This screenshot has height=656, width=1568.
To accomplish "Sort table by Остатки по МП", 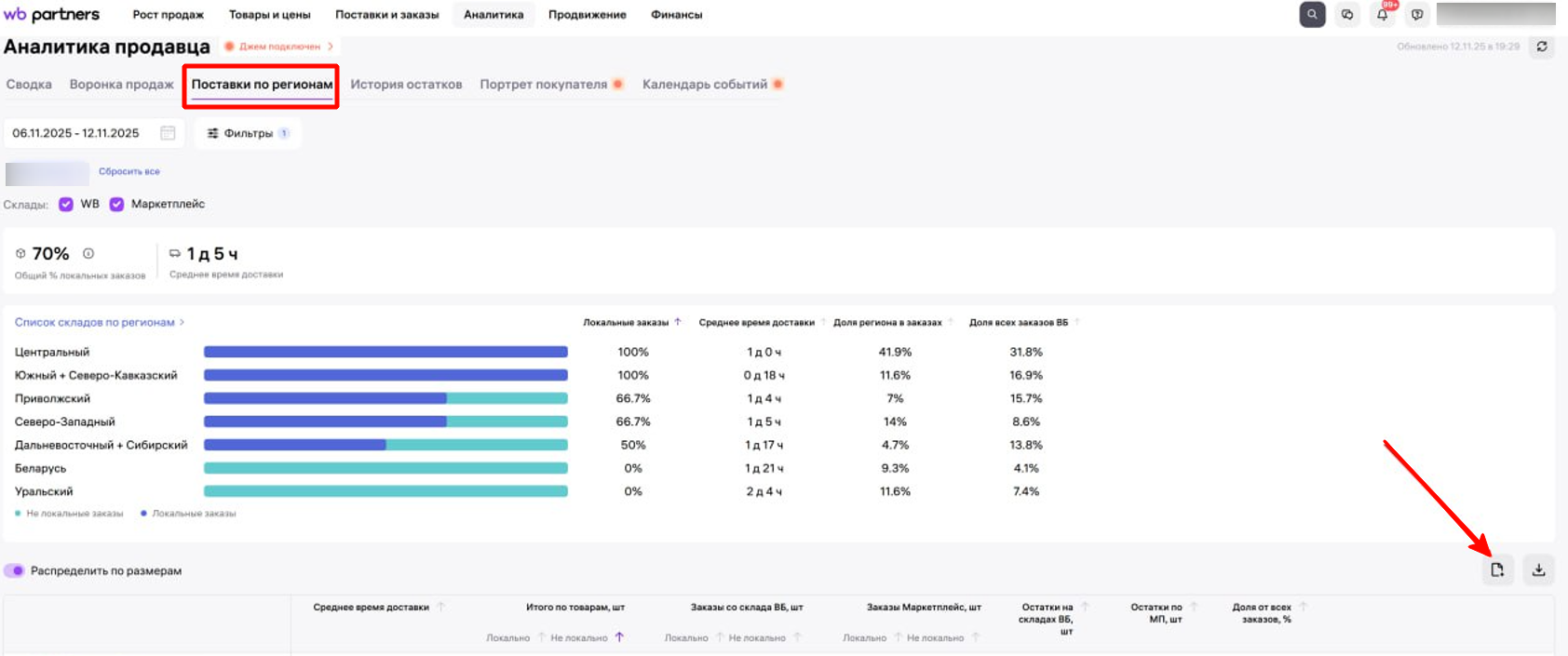I will (1194, 607).
